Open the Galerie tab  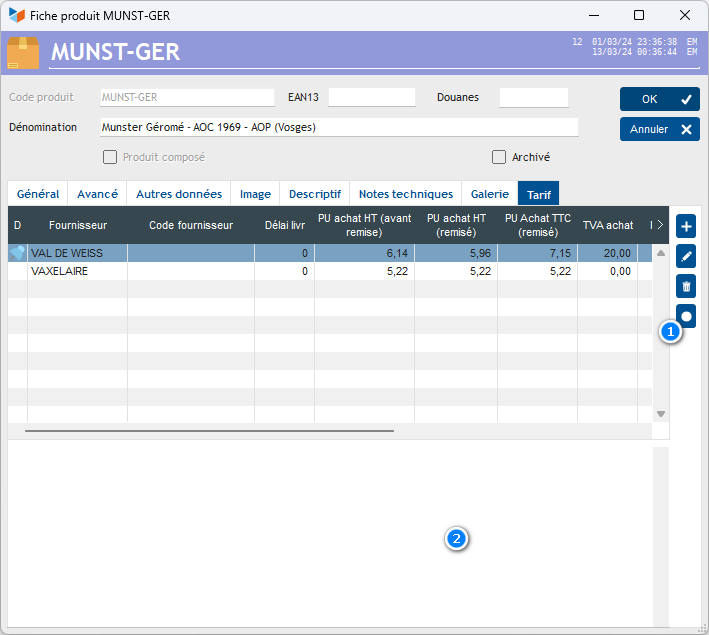490,194
